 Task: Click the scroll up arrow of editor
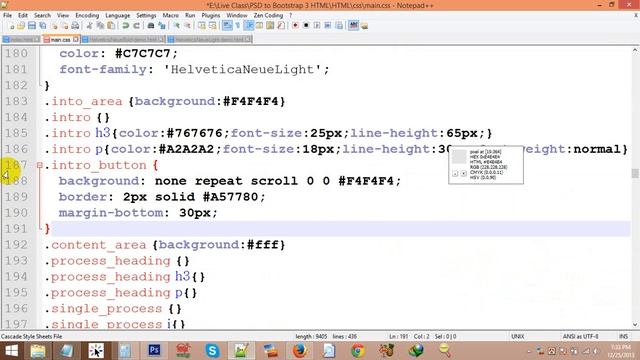(x=635, y=51)
